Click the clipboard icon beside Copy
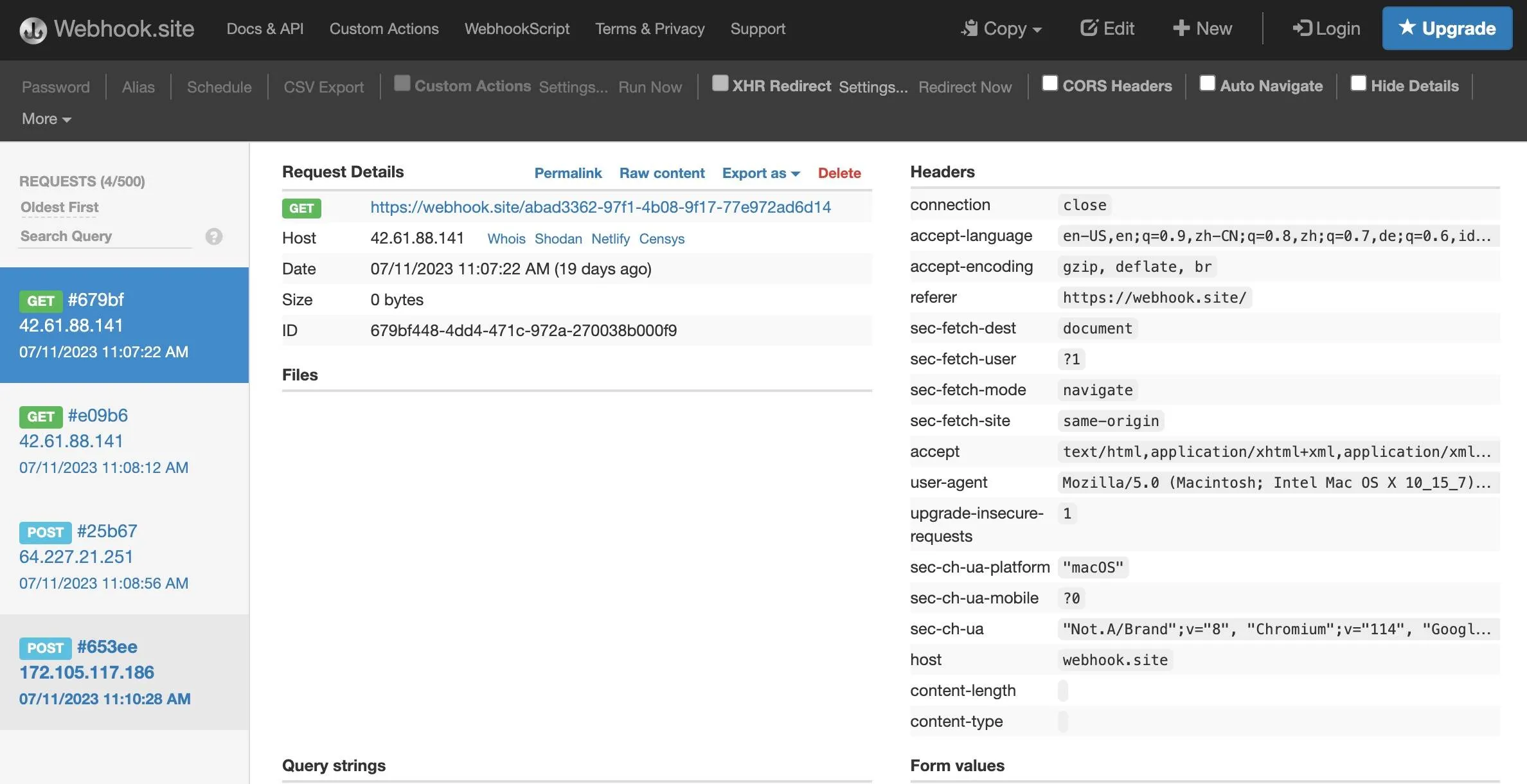 click(970, 28)
